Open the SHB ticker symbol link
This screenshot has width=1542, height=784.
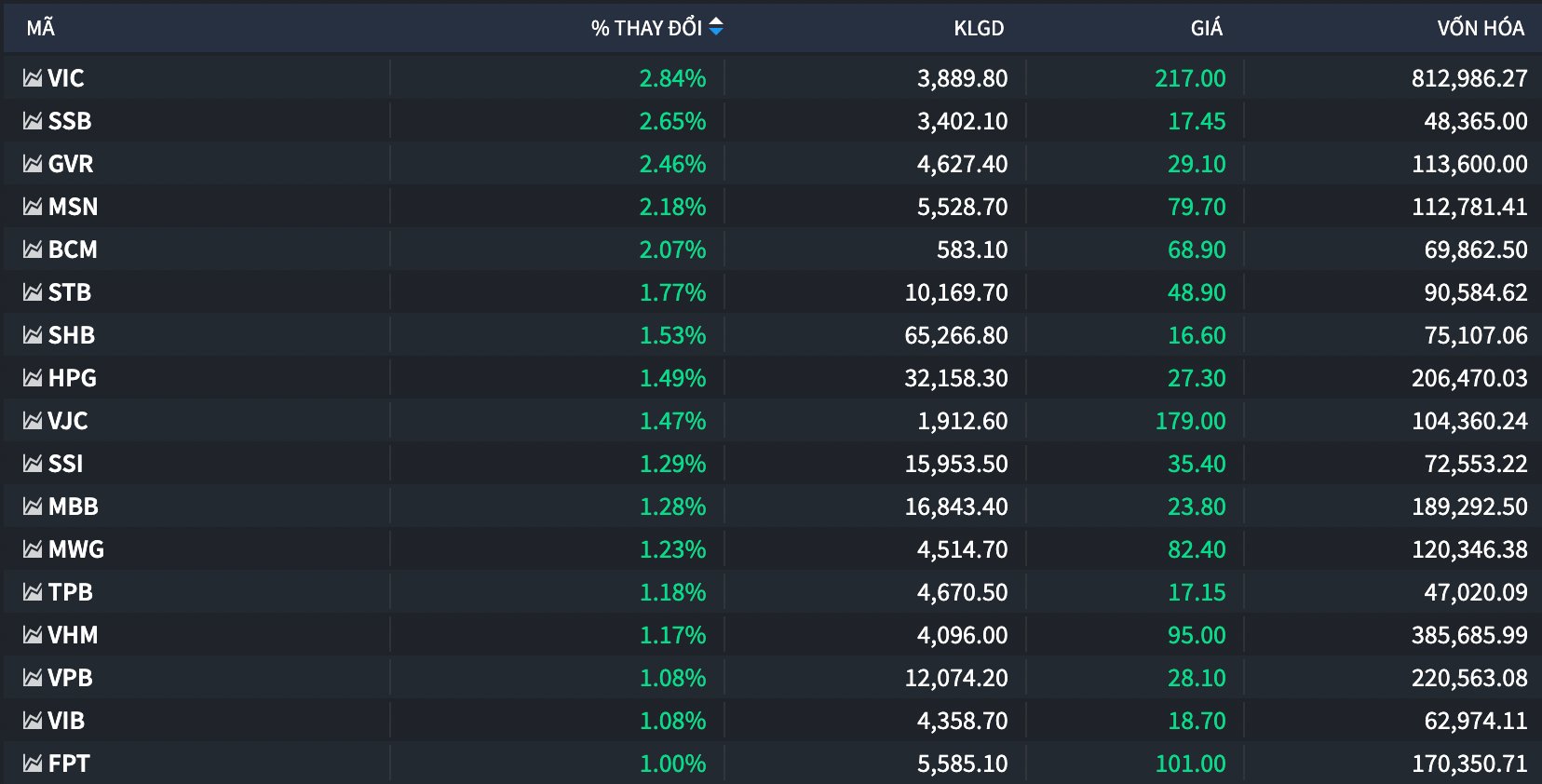click(x=72, y=335)
